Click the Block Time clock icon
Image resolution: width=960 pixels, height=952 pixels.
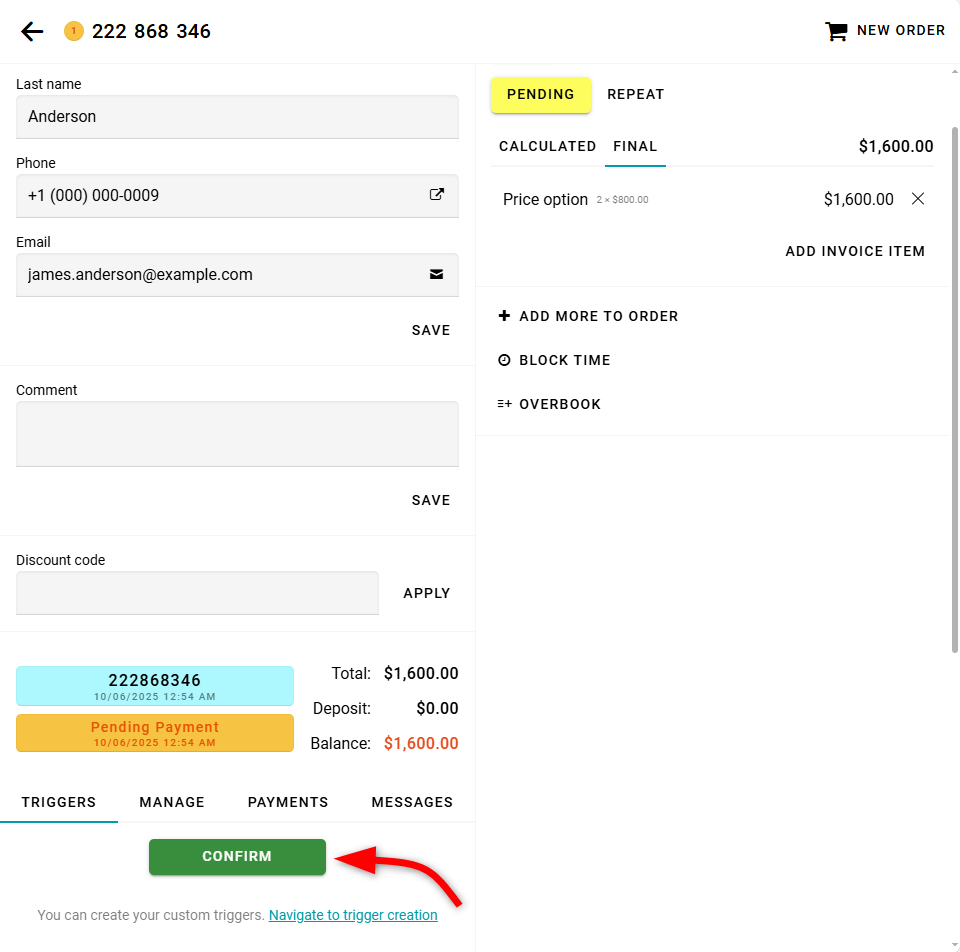point(504,360)
